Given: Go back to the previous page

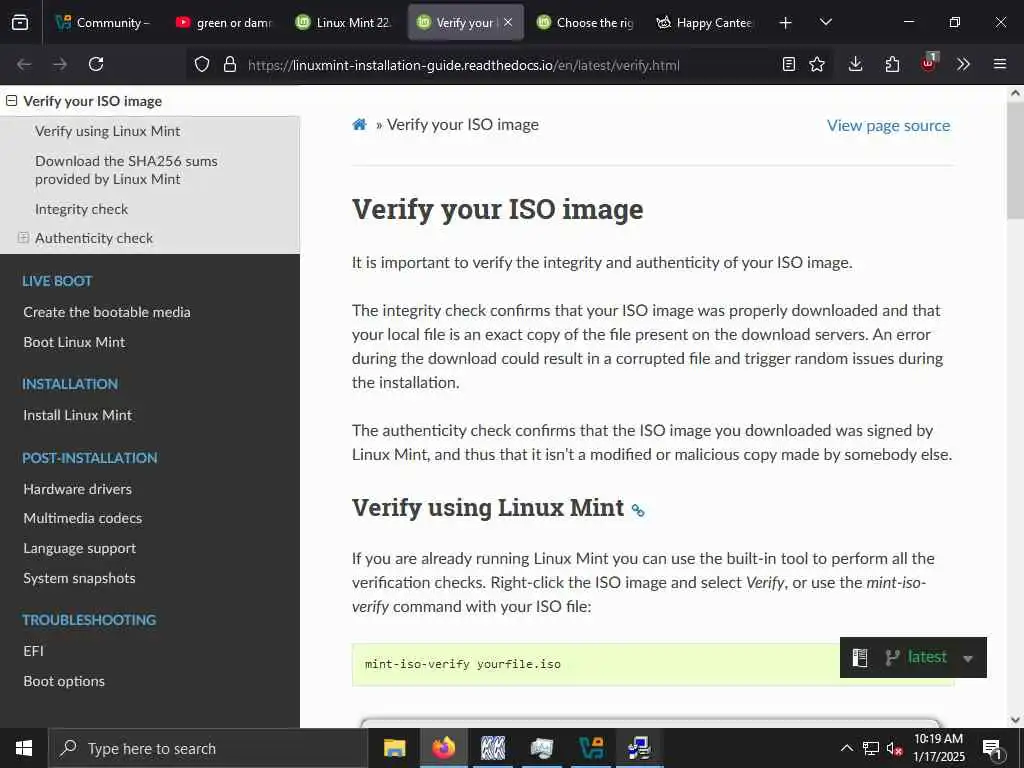Looking at the screenshot, I should point(24,64).
